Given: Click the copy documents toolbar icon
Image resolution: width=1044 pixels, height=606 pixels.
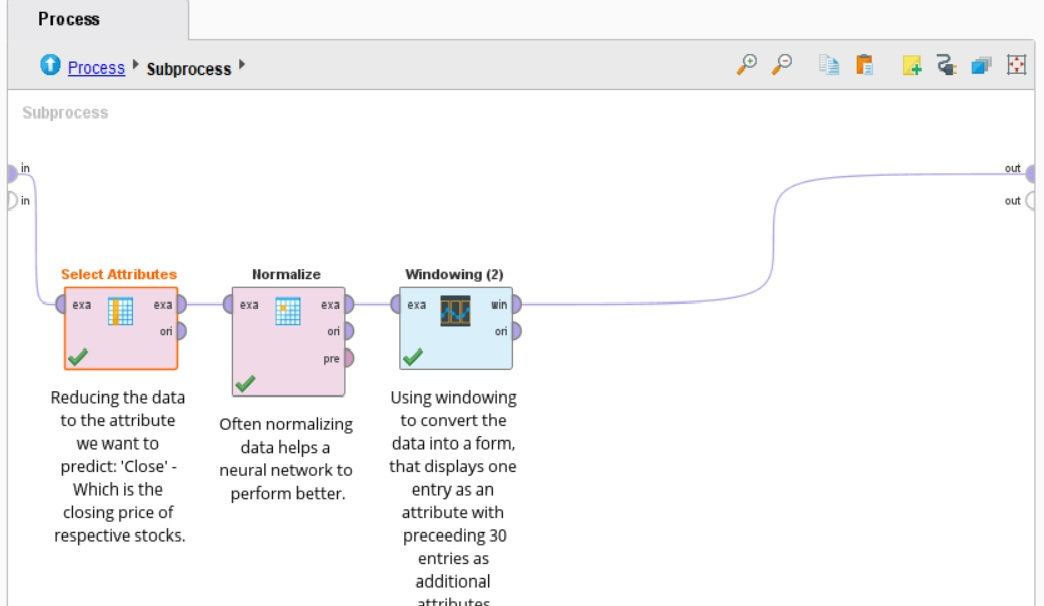Looking at the screenshot, I should click(829, 65).
